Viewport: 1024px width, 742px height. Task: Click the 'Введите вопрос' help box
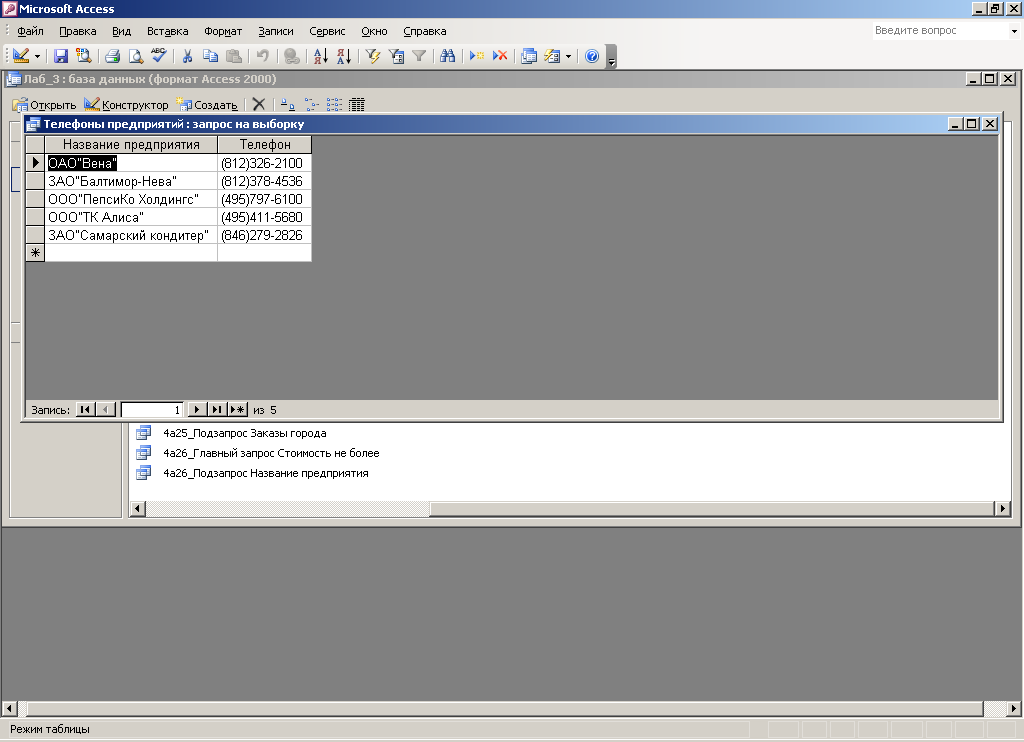[x=940, y=31]
